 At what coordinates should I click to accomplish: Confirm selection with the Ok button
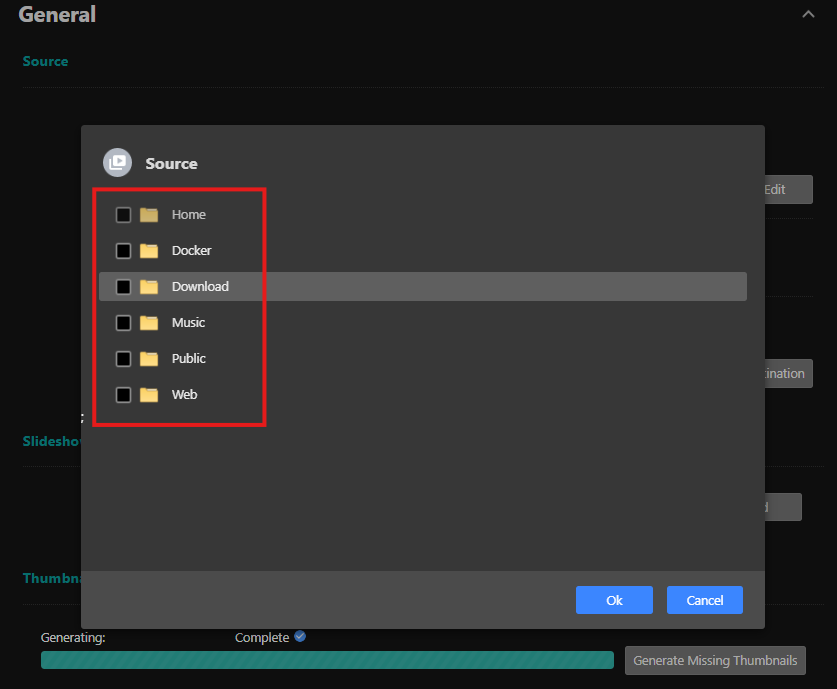614,600
